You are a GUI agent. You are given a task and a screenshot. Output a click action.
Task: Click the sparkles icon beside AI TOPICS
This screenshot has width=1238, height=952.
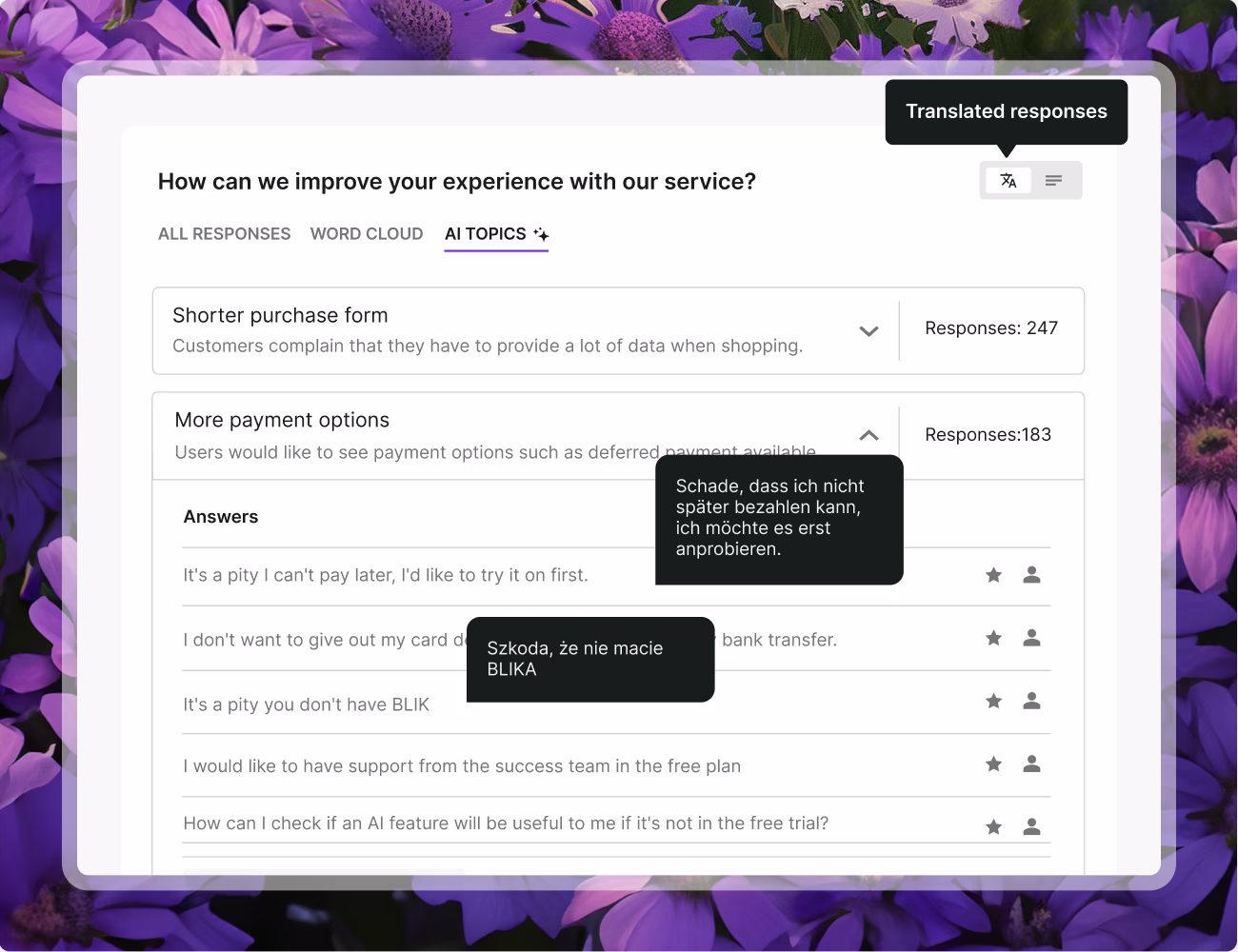(542, 233)
